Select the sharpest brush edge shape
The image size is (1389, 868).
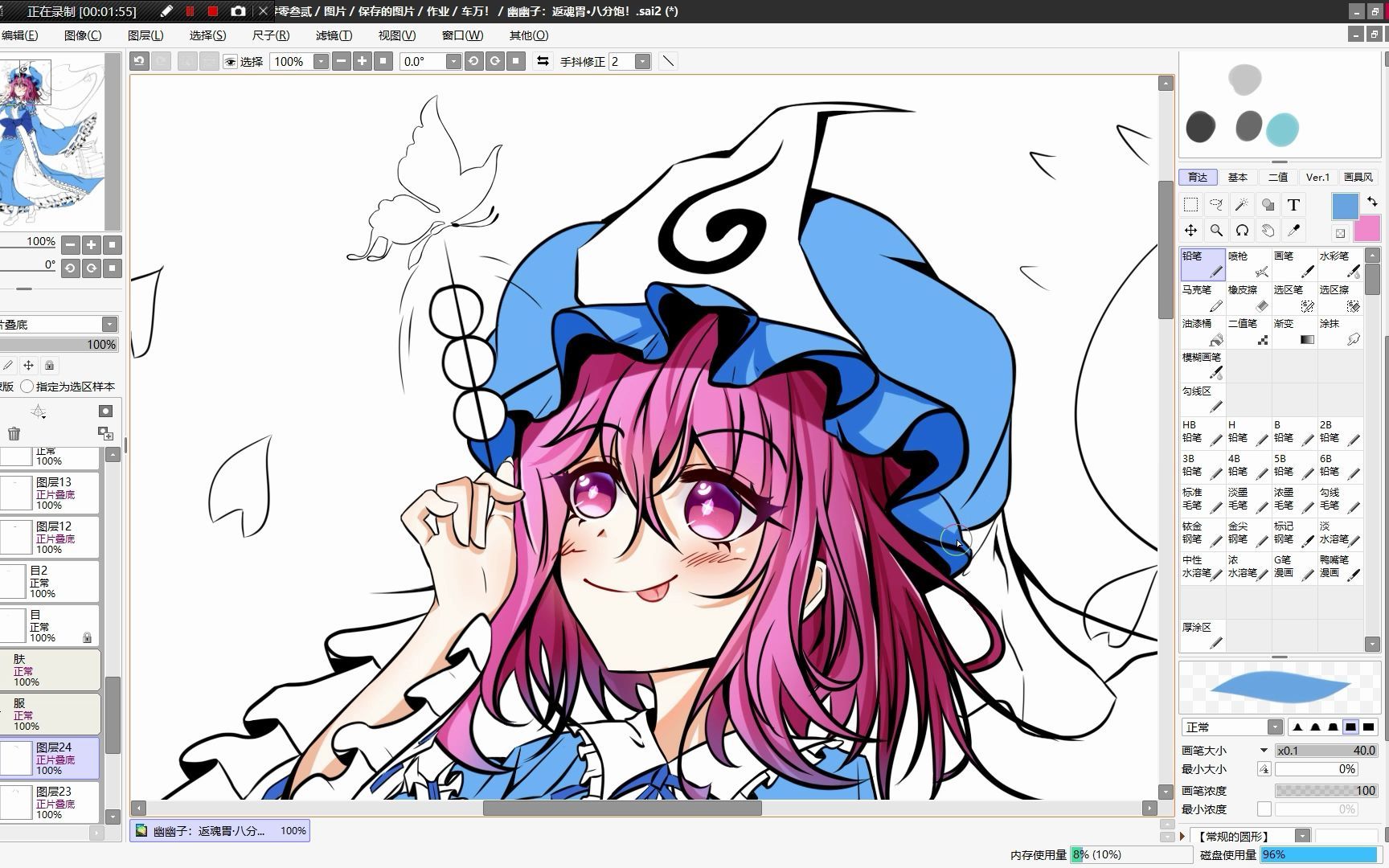coord(1297,727)
